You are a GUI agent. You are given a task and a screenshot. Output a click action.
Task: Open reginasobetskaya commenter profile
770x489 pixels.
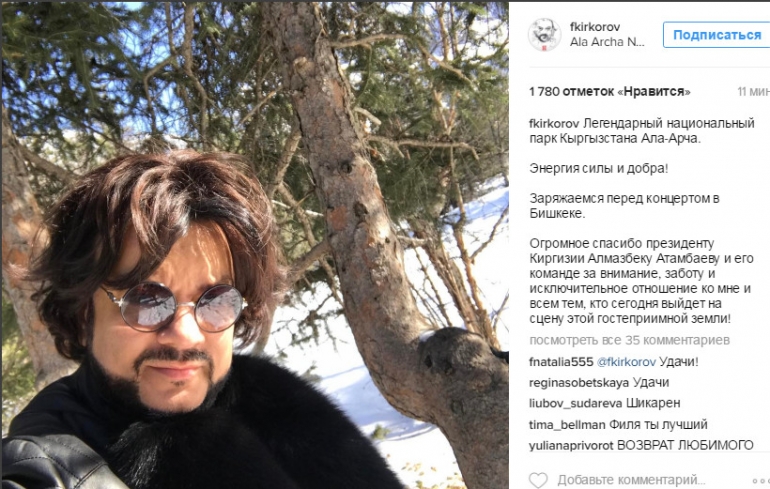(578, 383)
